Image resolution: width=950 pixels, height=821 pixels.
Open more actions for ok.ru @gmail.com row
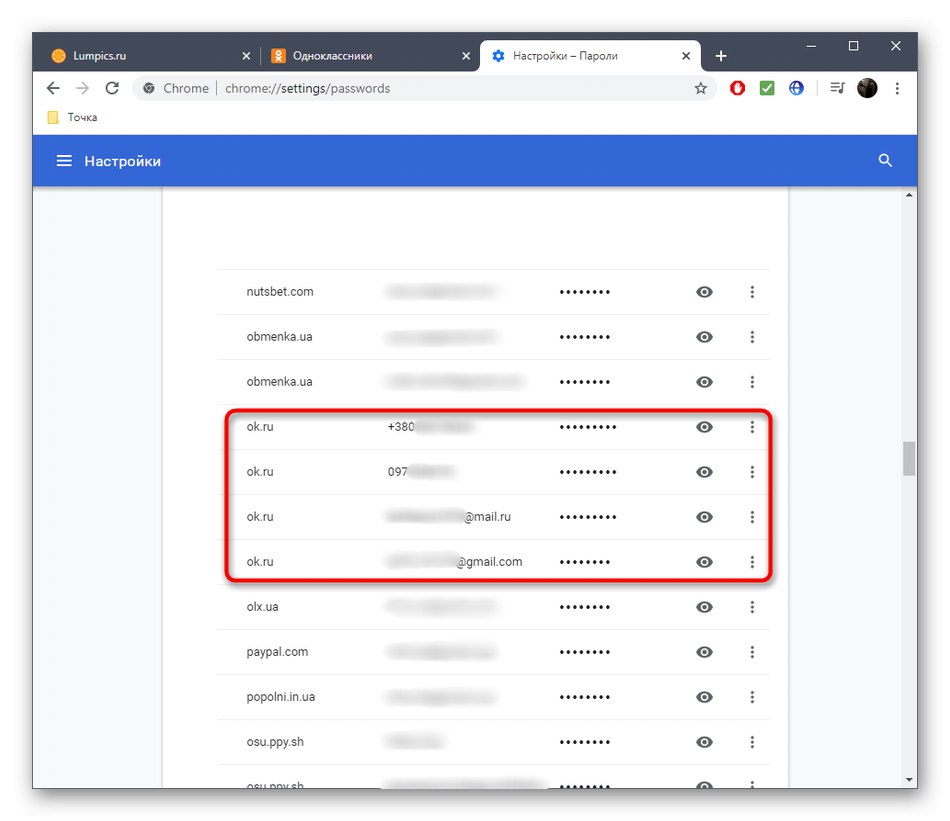(x=752, y=562)
